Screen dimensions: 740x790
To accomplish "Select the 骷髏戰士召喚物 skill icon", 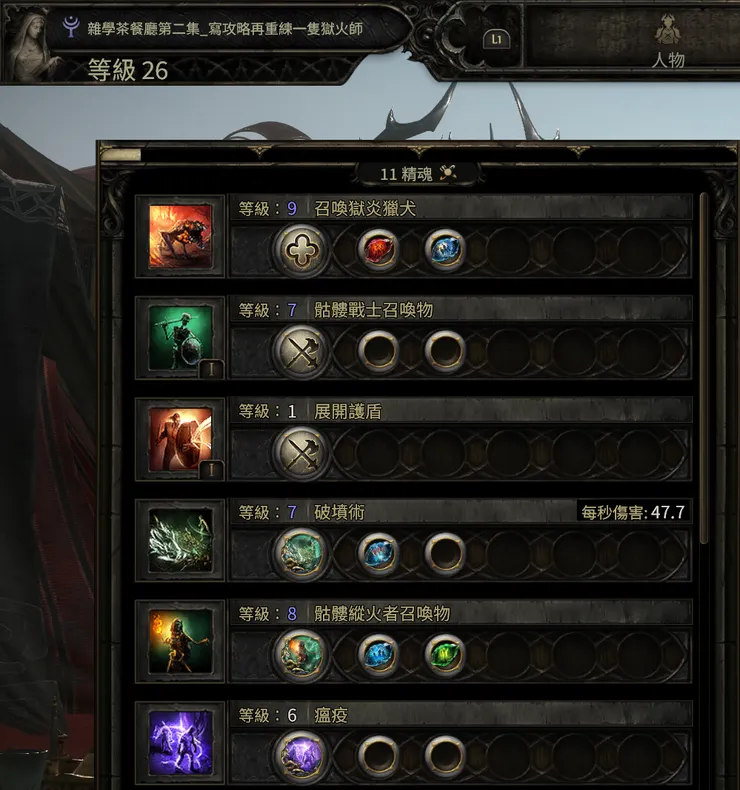I will [x=180, y=338].
